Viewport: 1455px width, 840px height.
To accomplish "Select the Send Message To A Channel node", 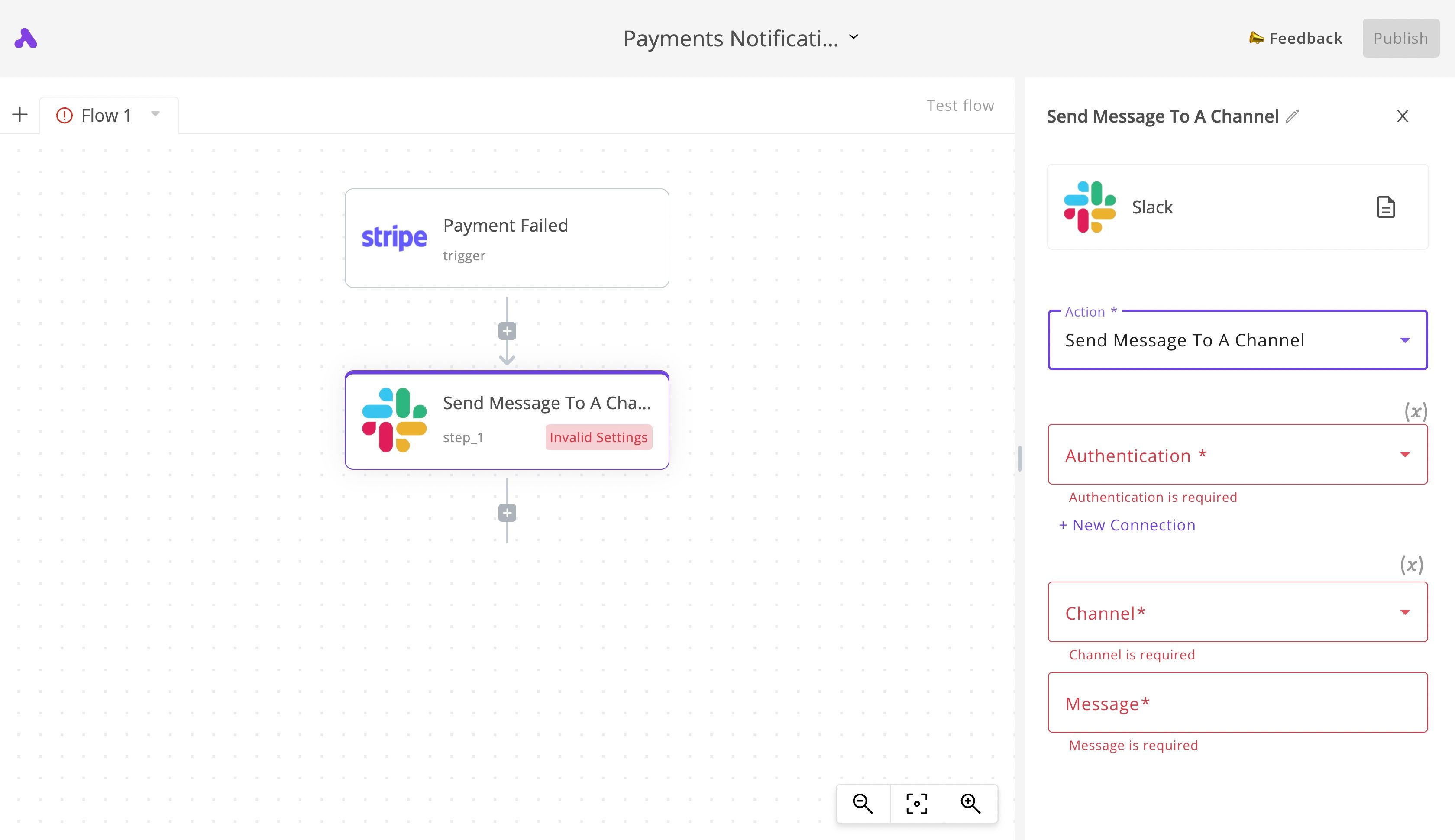I will pyautogui.click(x=507, y=420).
